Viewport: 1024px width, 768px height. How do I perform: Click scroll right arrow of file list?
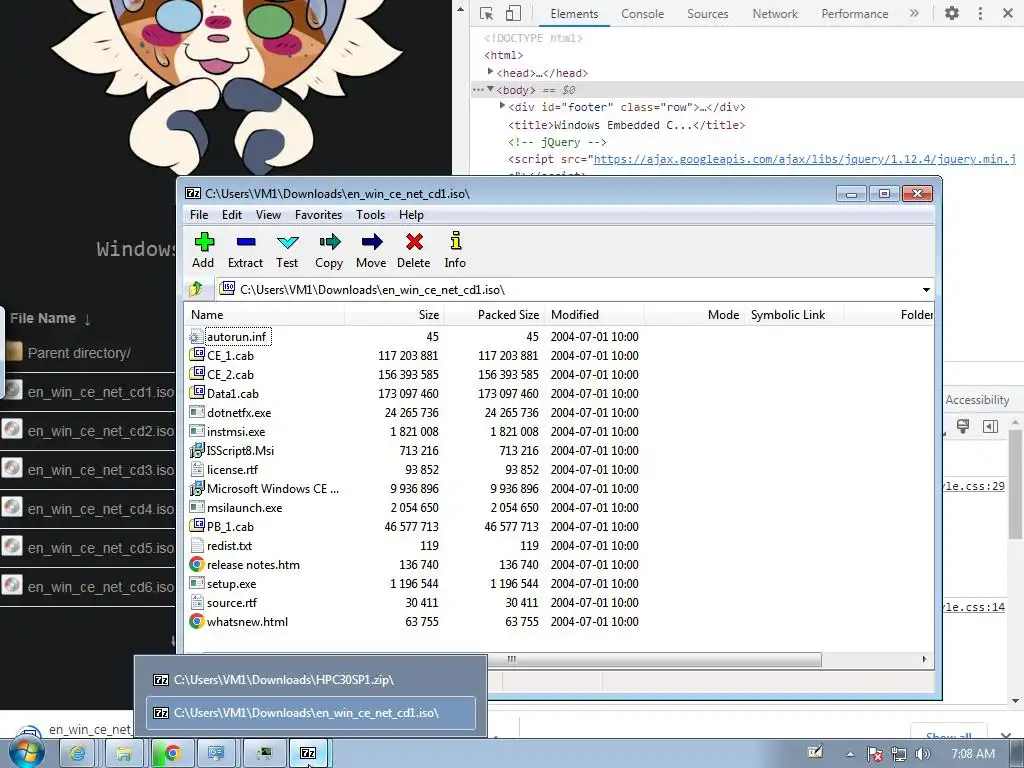tap(924, 659)
